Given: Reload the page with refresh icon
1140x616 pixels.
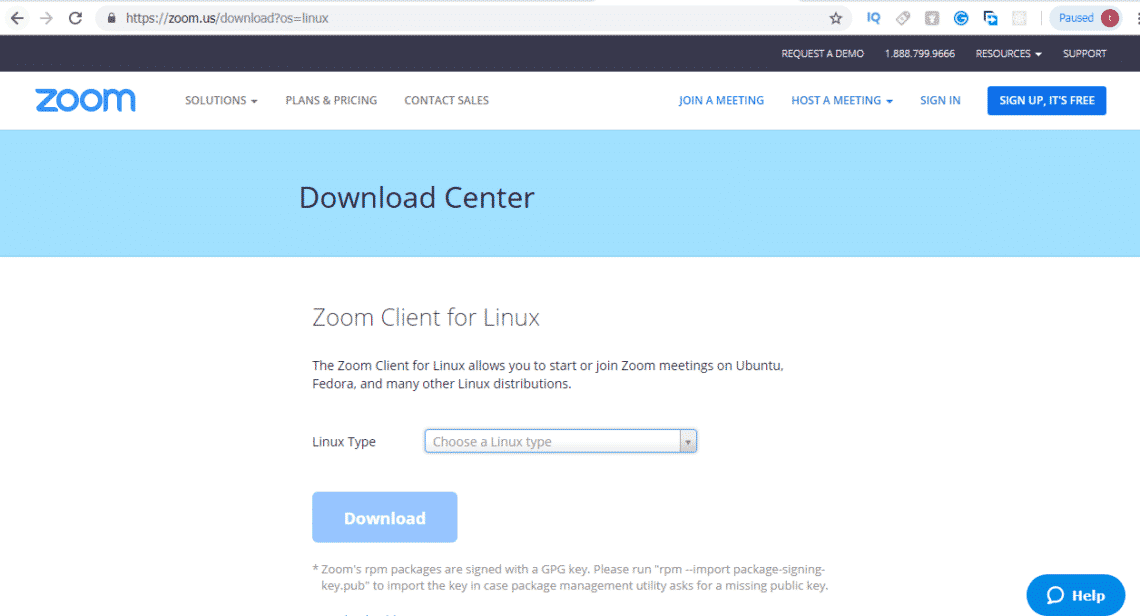Looking at the screenshot, I should pos(76,18).
